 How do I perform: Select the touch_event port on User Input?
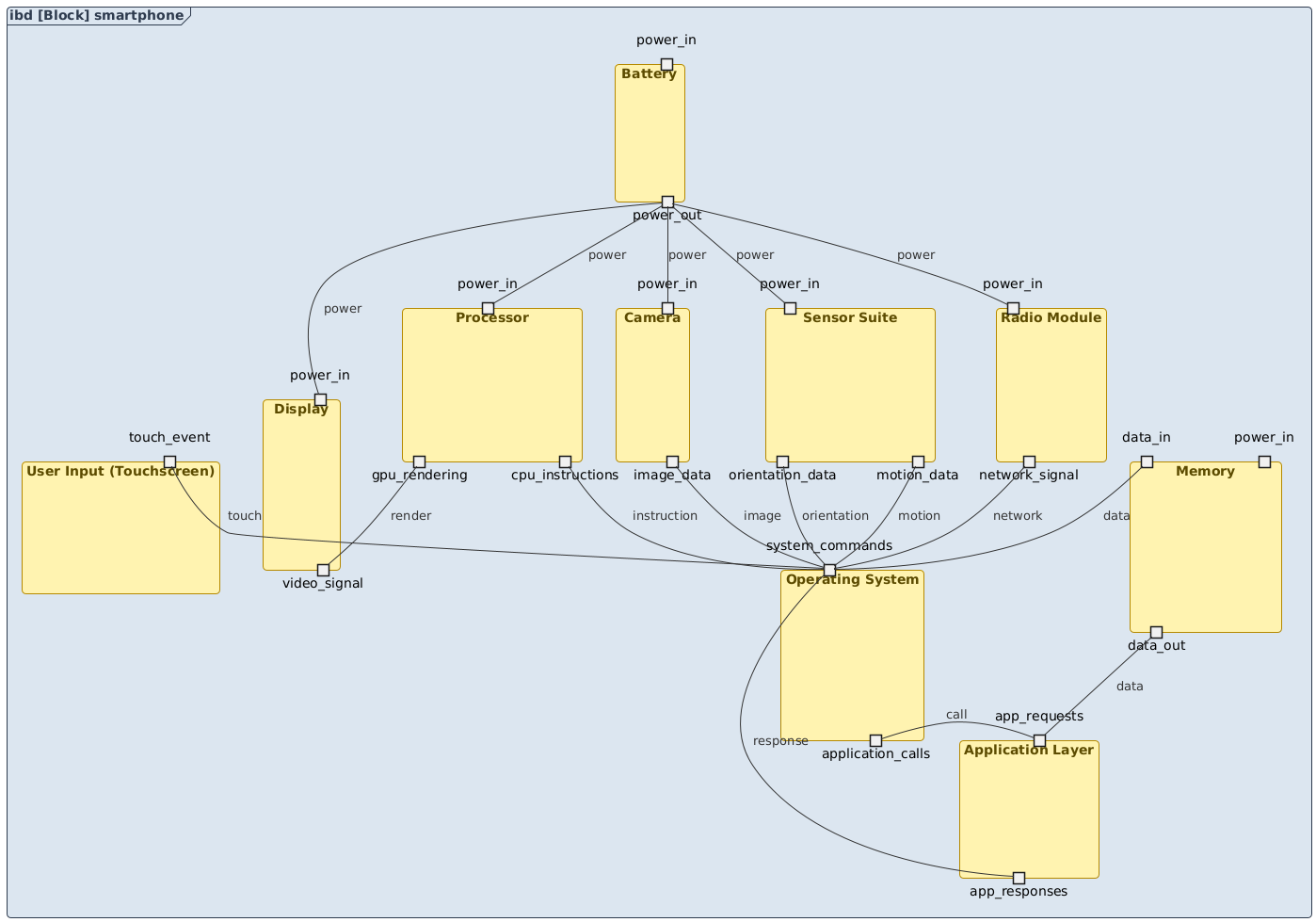[169, 461]
